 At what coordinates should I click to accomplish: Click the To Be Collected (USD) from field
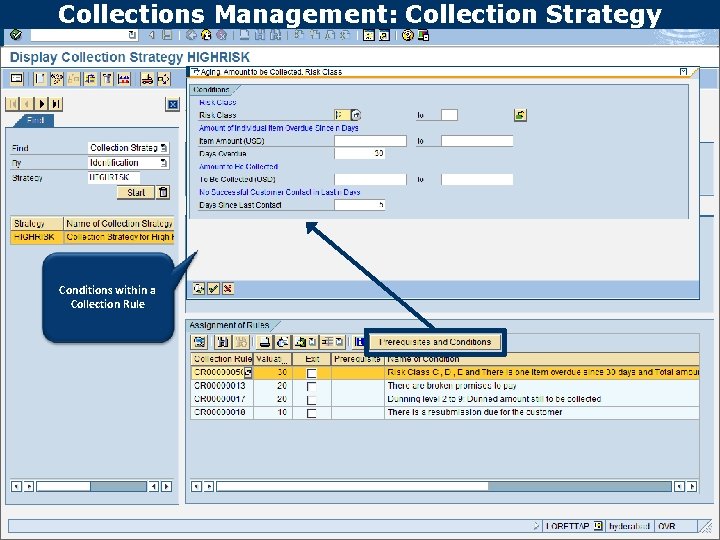[x=371, y=180]
